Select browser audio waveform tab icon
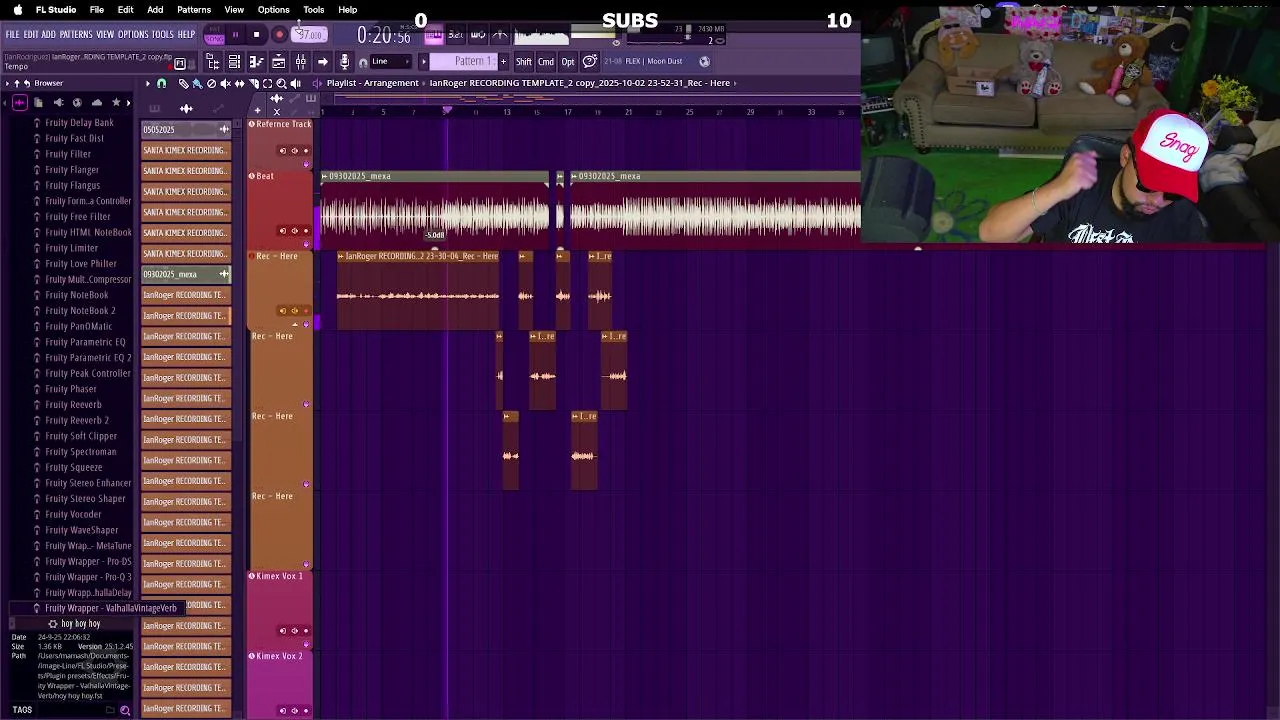 (20, 103)
